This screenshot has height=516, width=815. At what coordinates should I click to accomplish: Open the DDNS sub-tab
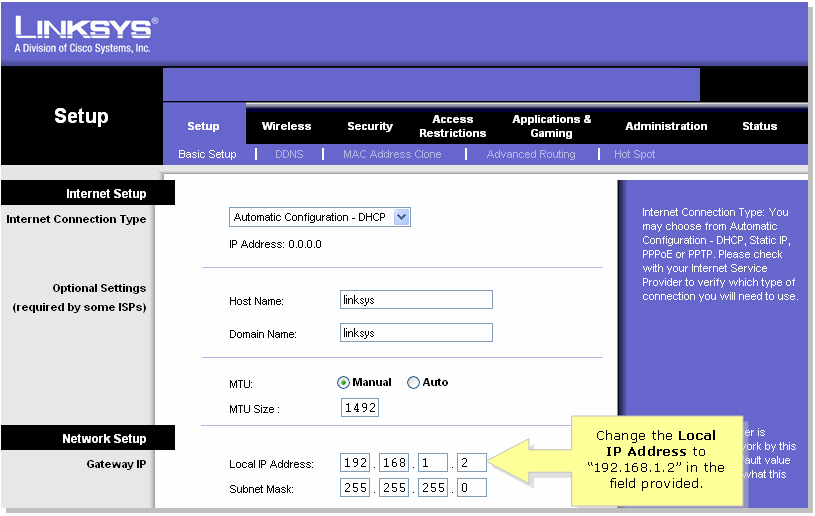pos(289,154)
